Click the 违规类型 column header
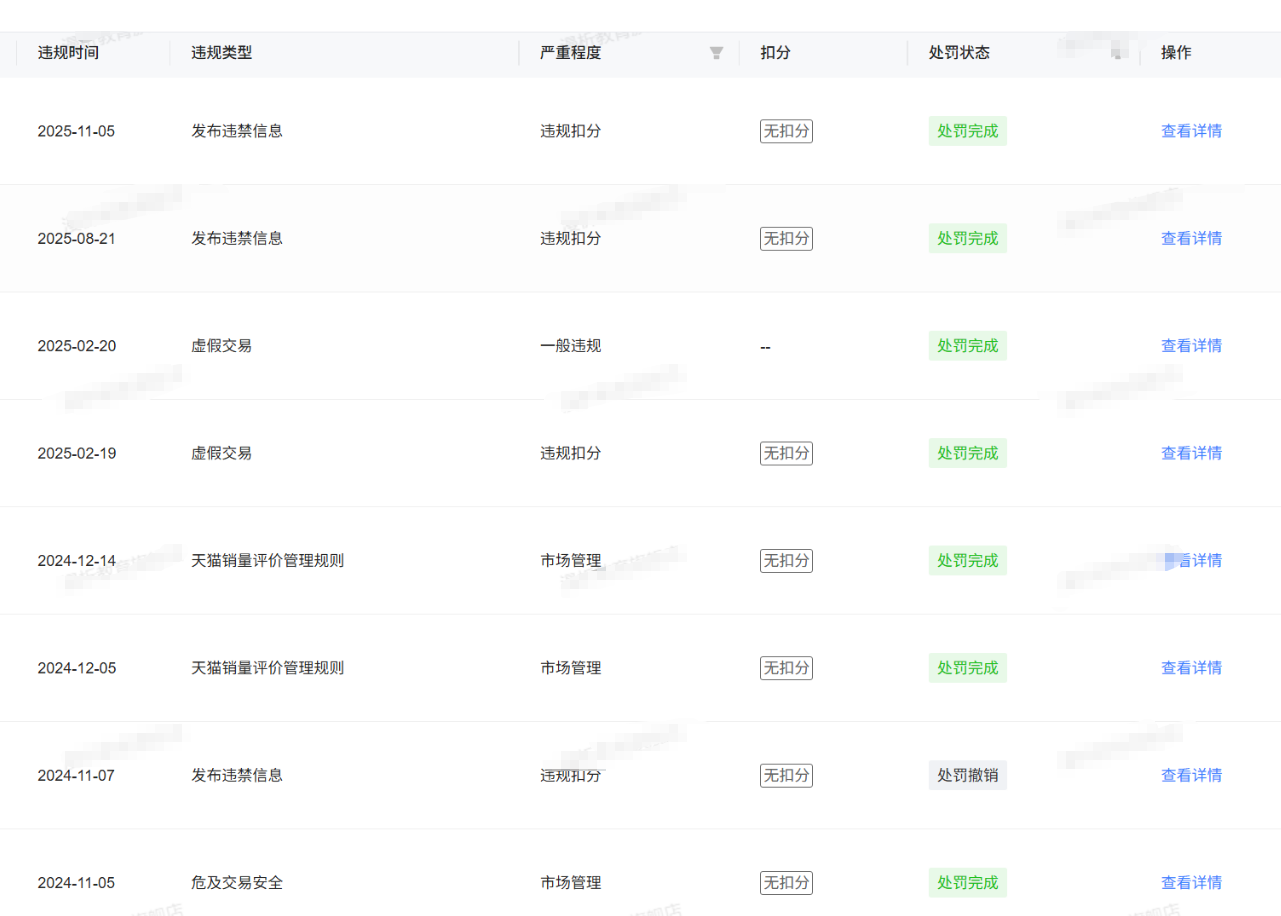The image size is (1281, 916). 222,53
